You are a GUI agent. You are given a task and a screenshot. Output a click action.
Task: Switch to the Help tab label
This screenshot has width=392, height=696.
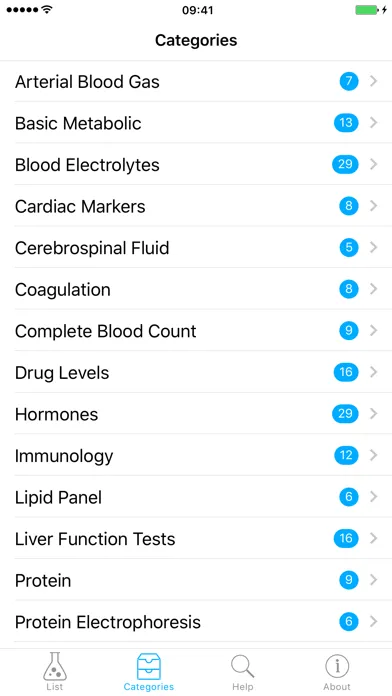[242, 687]
